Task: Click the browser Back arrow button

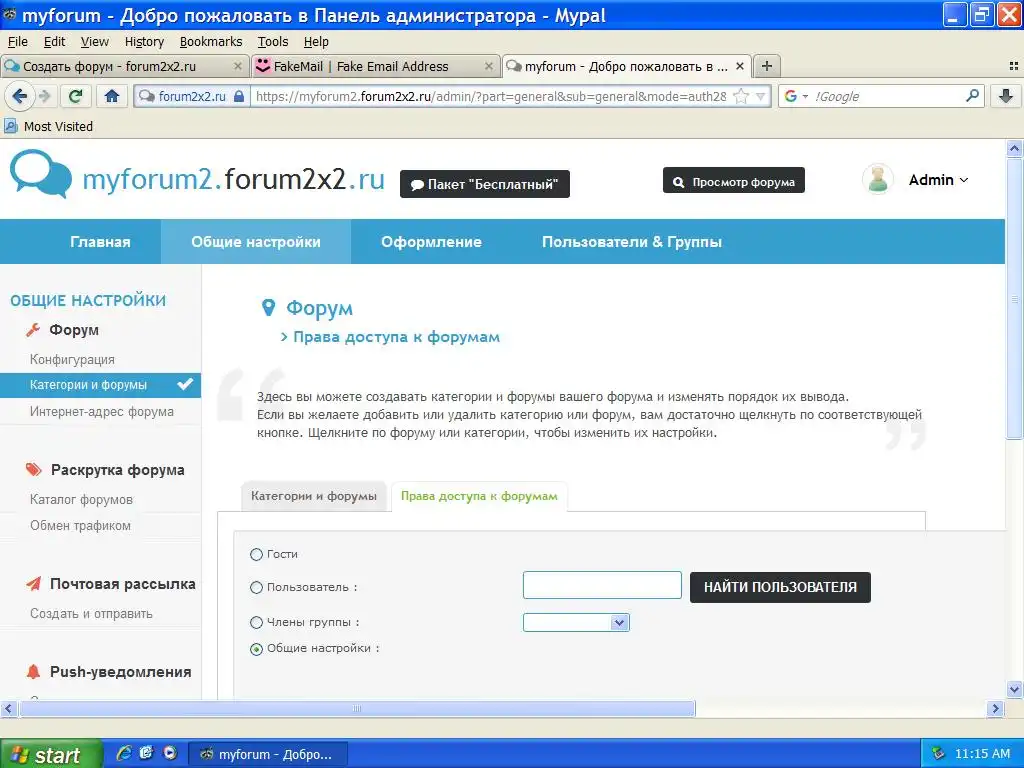Action: click(x=20, y=97)
